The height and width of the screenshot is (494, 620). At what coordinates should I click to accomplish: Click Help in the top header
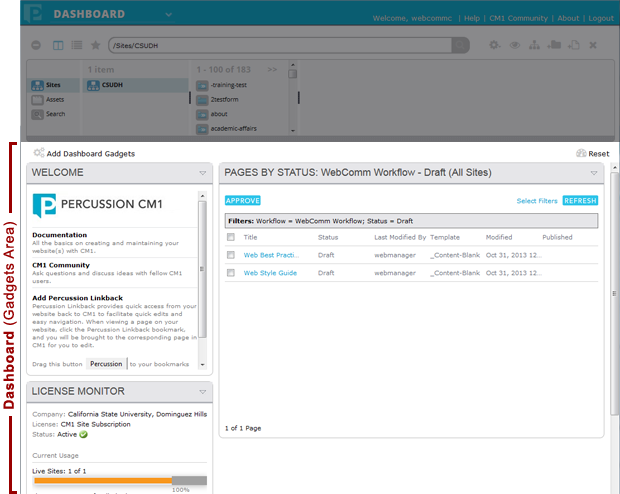472,18
